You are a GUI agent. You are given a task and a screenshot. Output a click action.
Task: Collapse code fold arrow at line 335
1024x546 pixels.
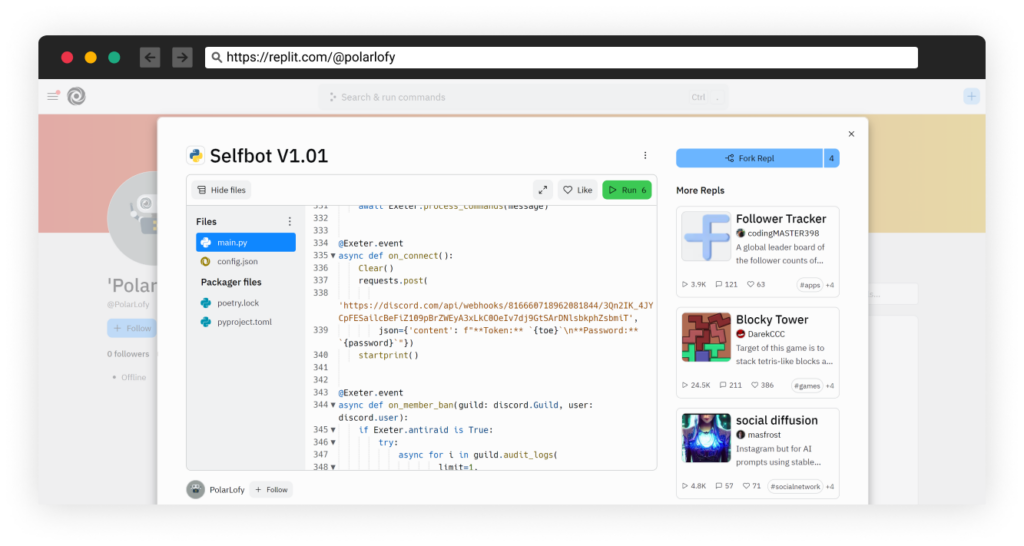333,256
